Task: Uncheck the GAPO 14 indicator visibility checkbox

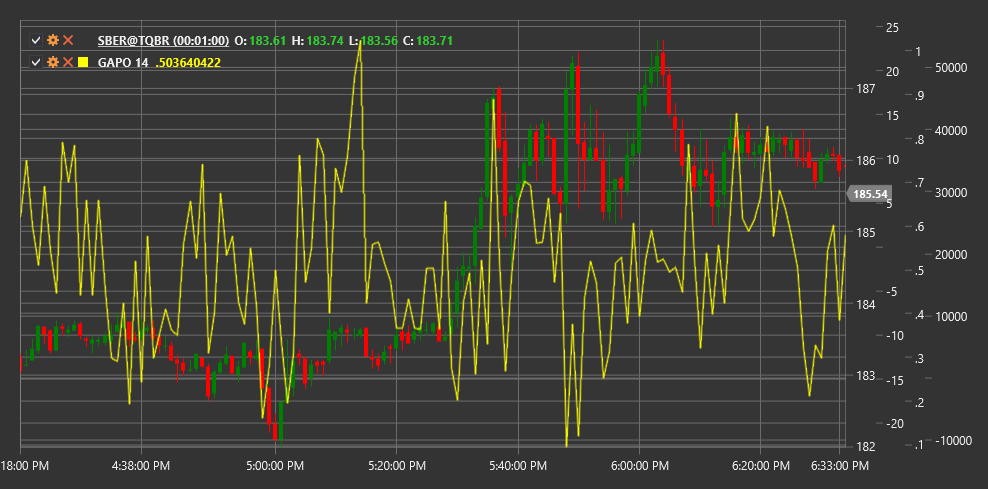Action: [x=36, y=62]
